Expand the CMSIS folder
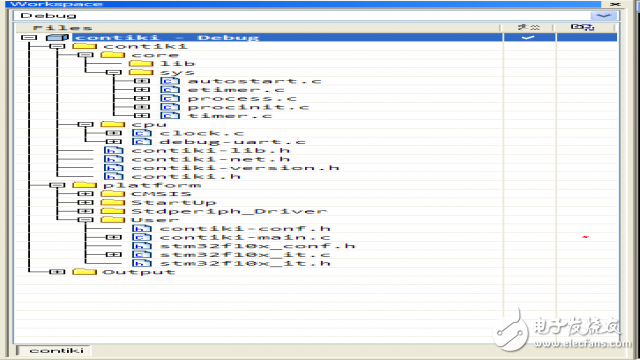This screenshot has width=640, height=360. 85,194
